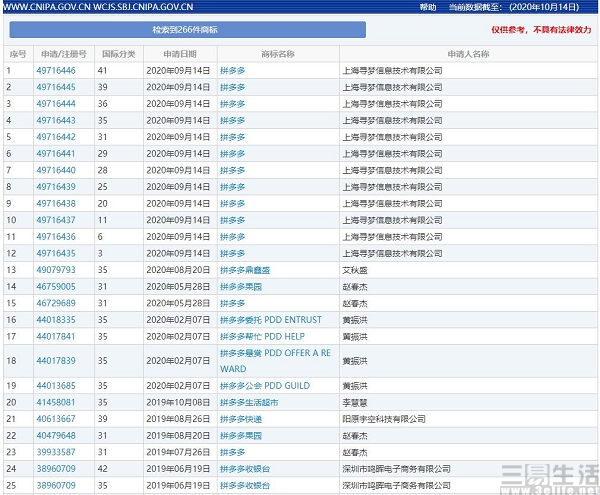Open 38960709 link in row 25
This screenshot has height=495, width=600.
coord(56,485)
